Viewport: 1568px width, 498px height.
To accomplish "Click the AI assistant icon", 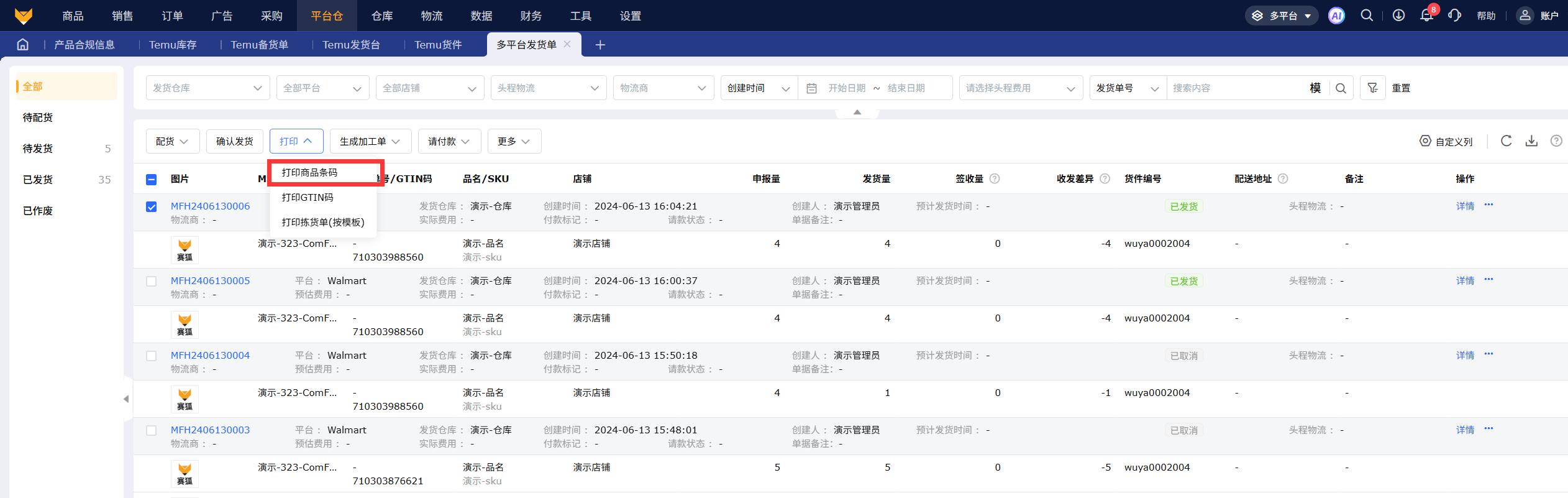I will pos(1336,16).
